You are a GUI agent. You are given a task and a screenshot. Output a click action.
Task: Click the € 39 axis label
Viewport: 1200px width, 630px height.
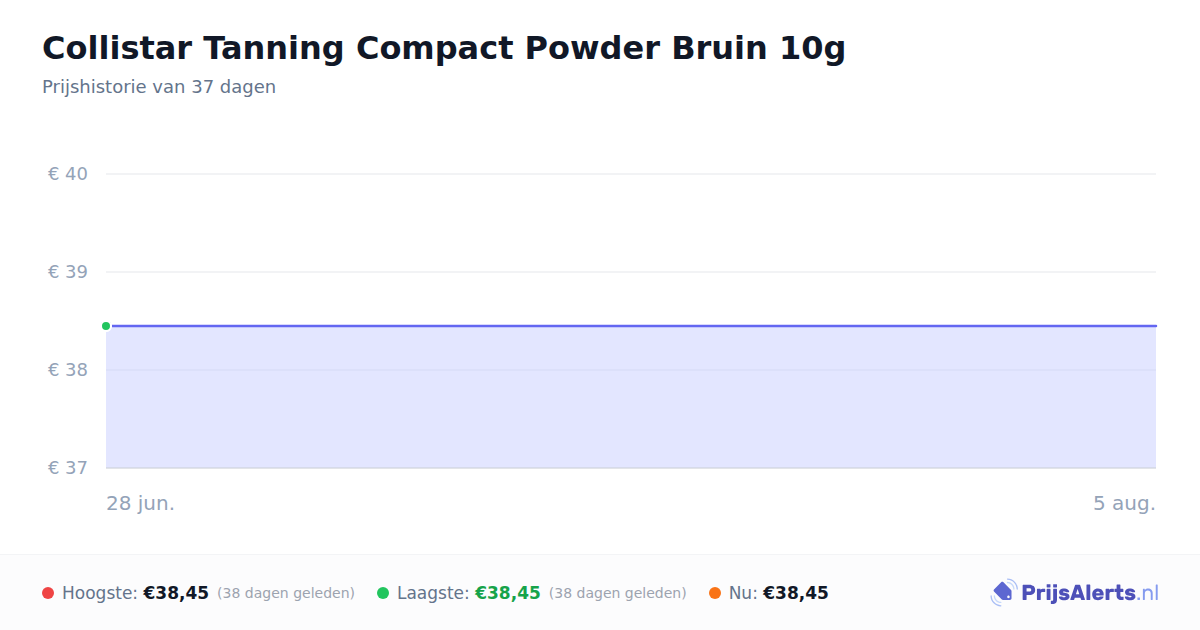[68, 272]
